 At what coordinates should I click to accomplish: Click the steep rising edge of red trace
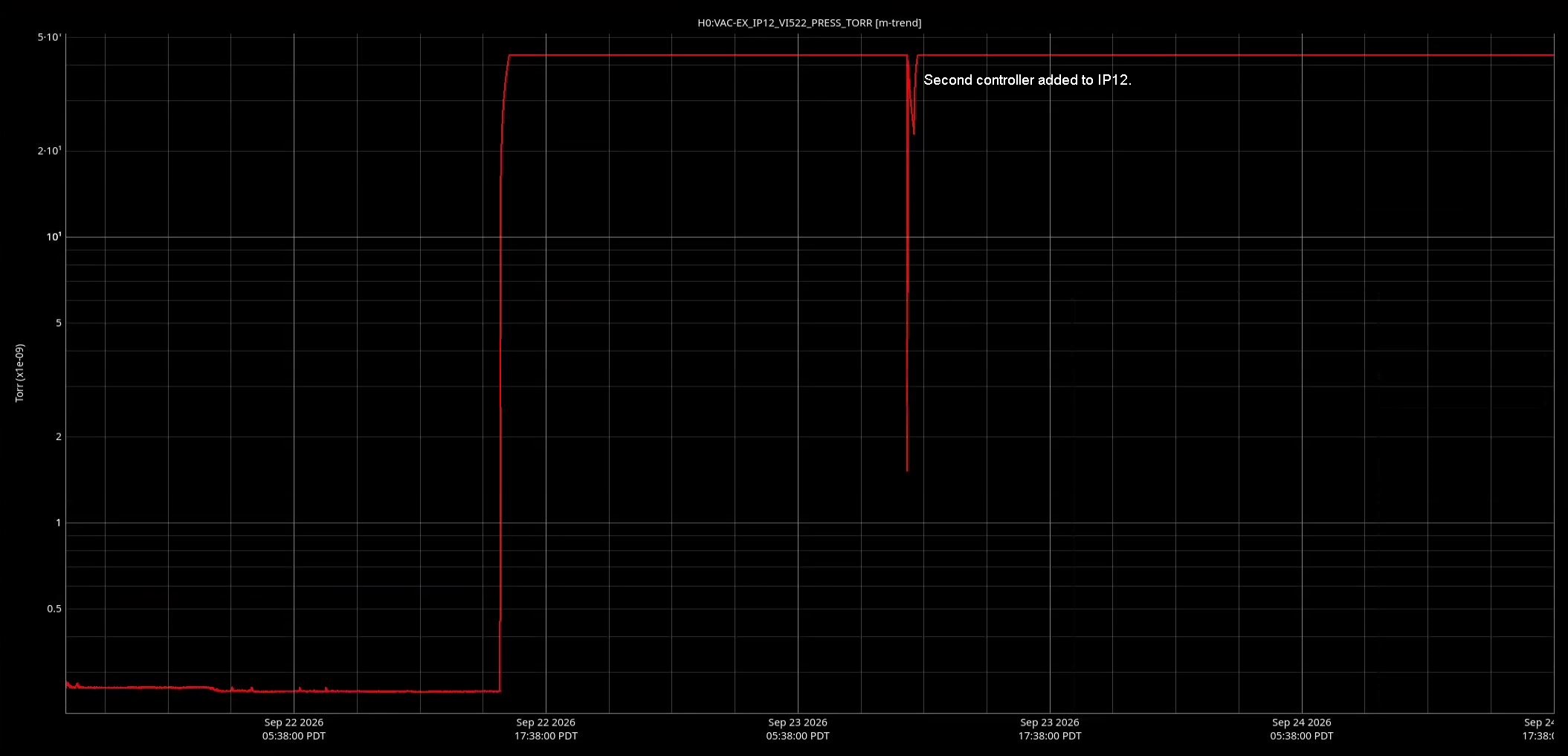tap(500, 372)
